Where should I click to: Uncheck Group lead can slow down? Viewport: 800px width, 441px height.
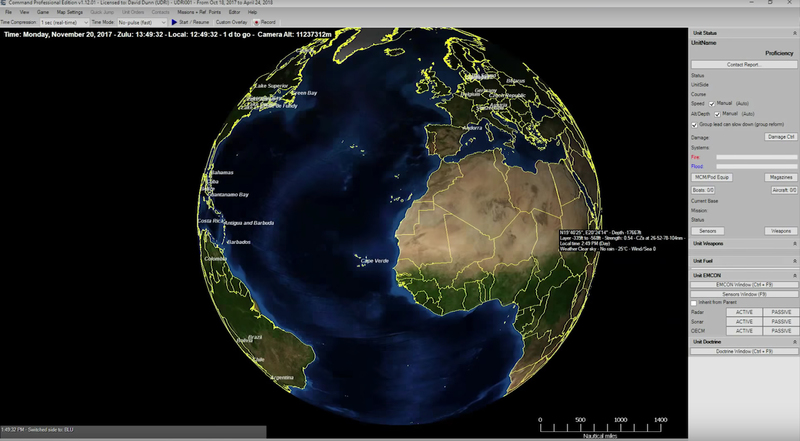(695, 124)
